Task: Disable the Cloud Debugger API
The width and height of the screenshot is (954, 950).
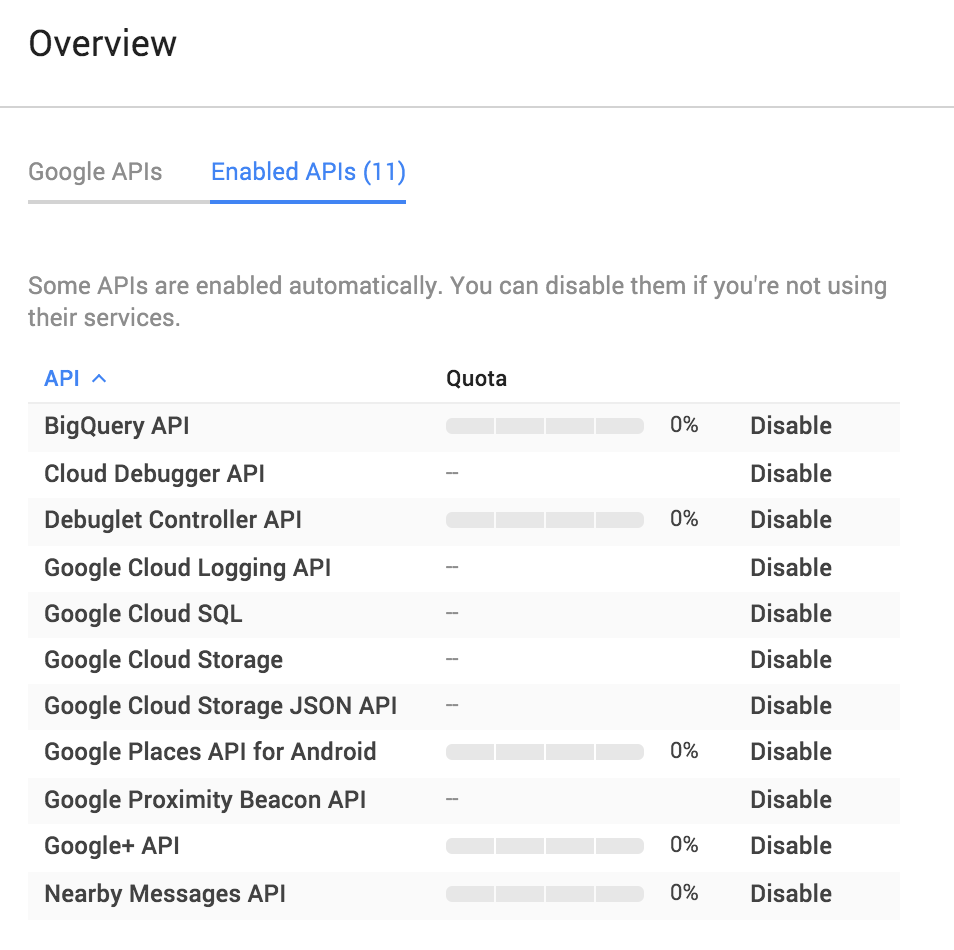Action: click(791, 473)
